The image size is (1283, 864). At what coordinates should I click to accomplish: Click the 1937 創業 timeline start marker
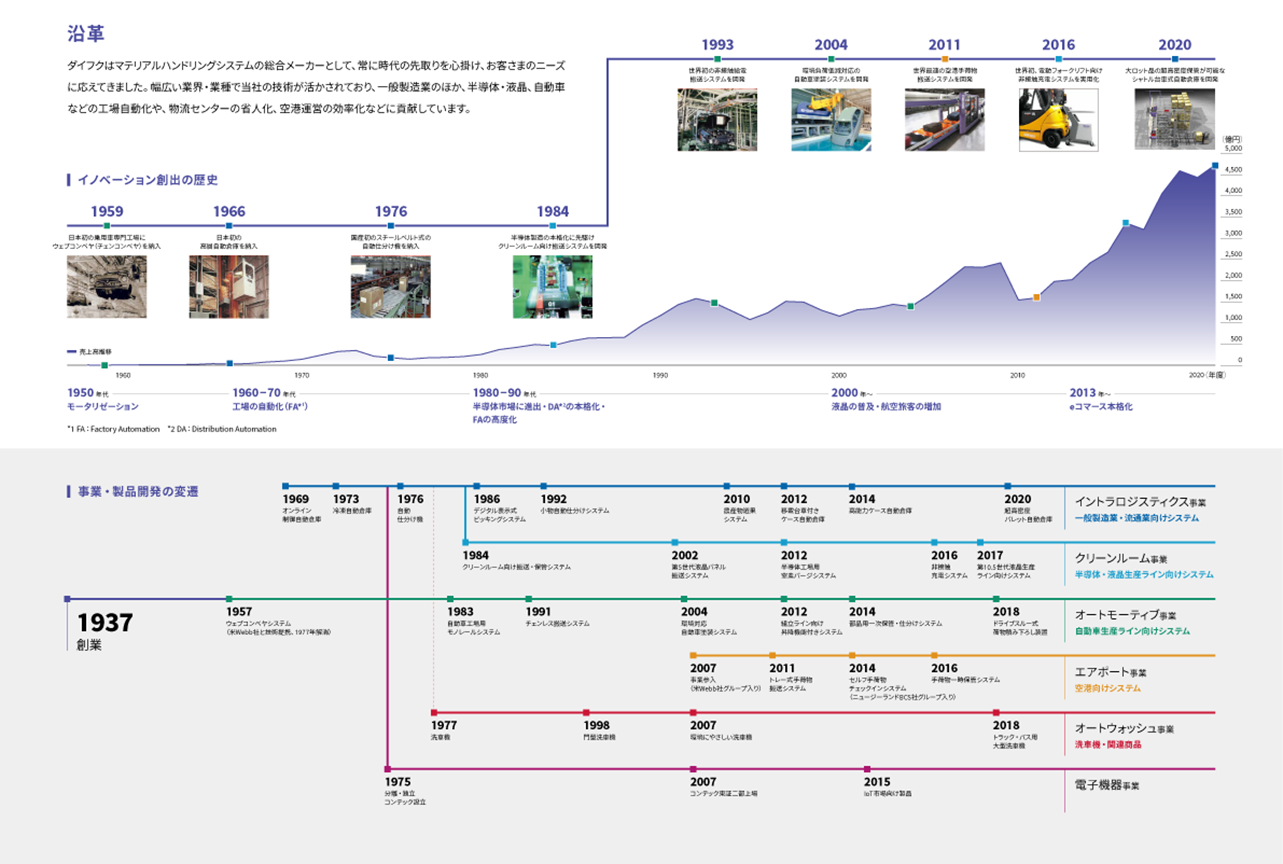pyautogui.click(x=67, y=599)
